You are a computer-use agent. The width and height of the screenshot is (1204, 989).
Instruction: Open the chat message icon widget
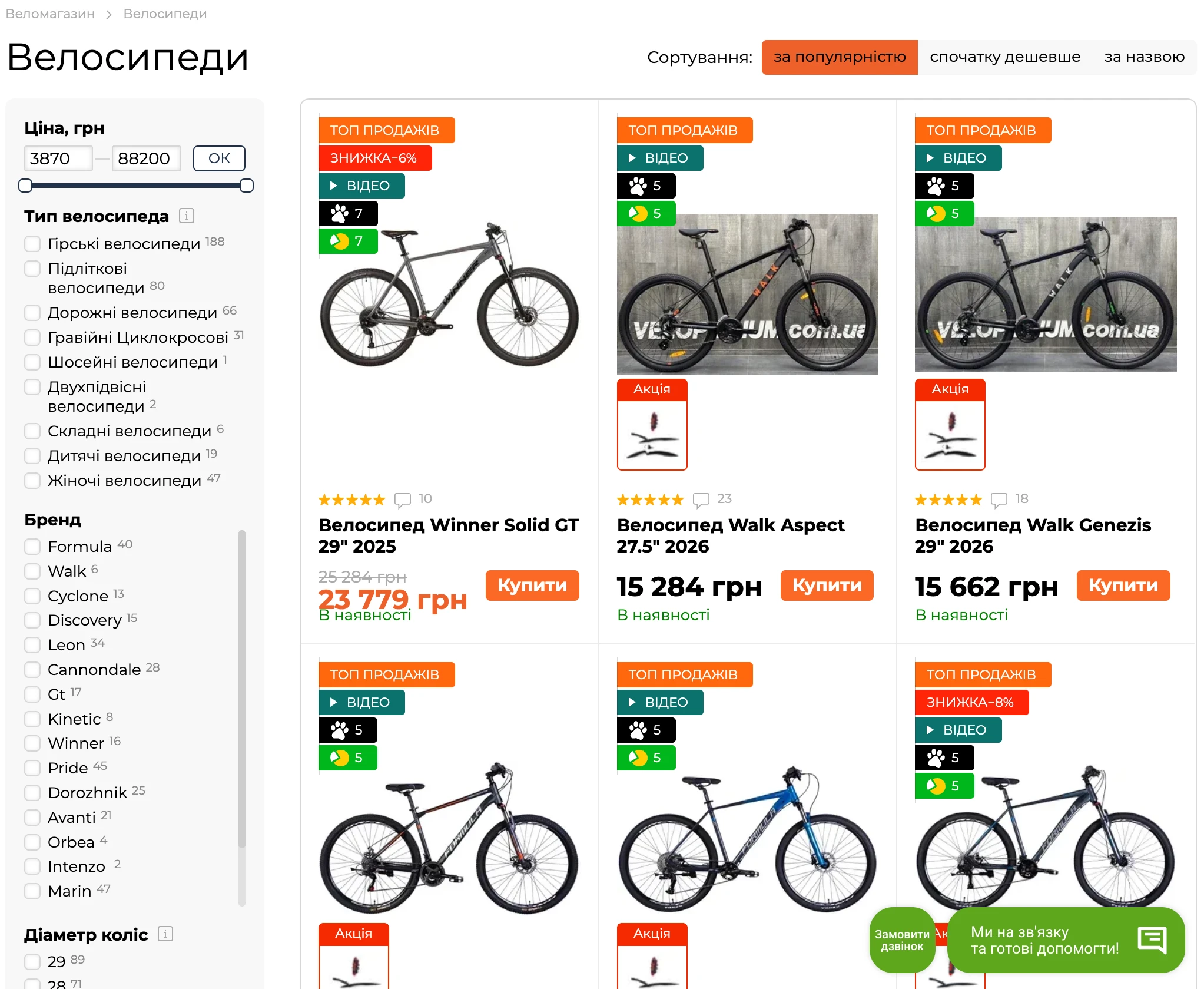(x=1152, y=940)
